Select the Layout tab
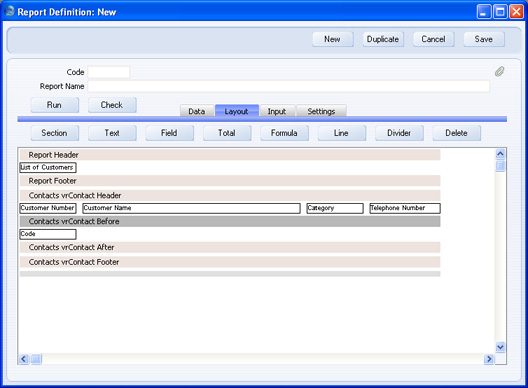Viewport: 528px width, 388px height. 236,111
